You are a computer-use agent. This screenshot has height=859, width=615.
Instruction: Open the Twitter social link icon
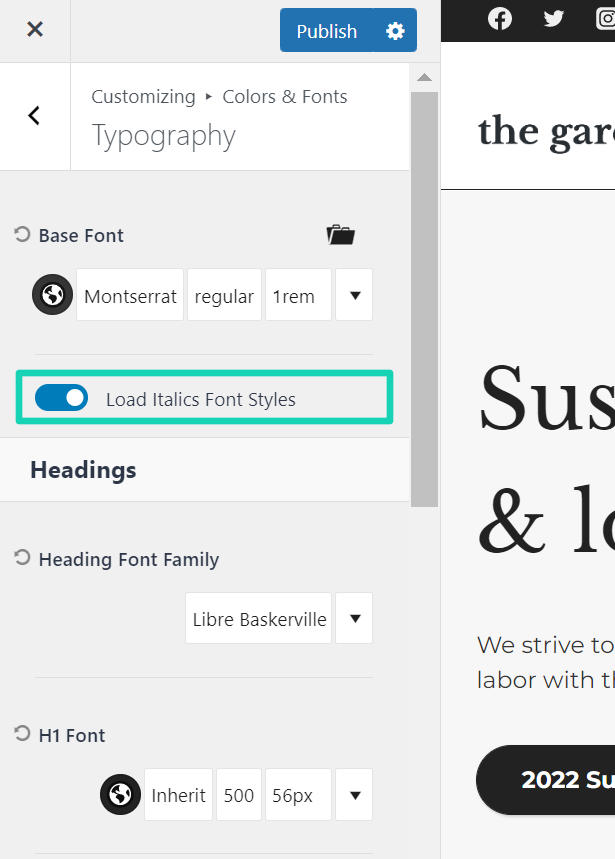553,19
